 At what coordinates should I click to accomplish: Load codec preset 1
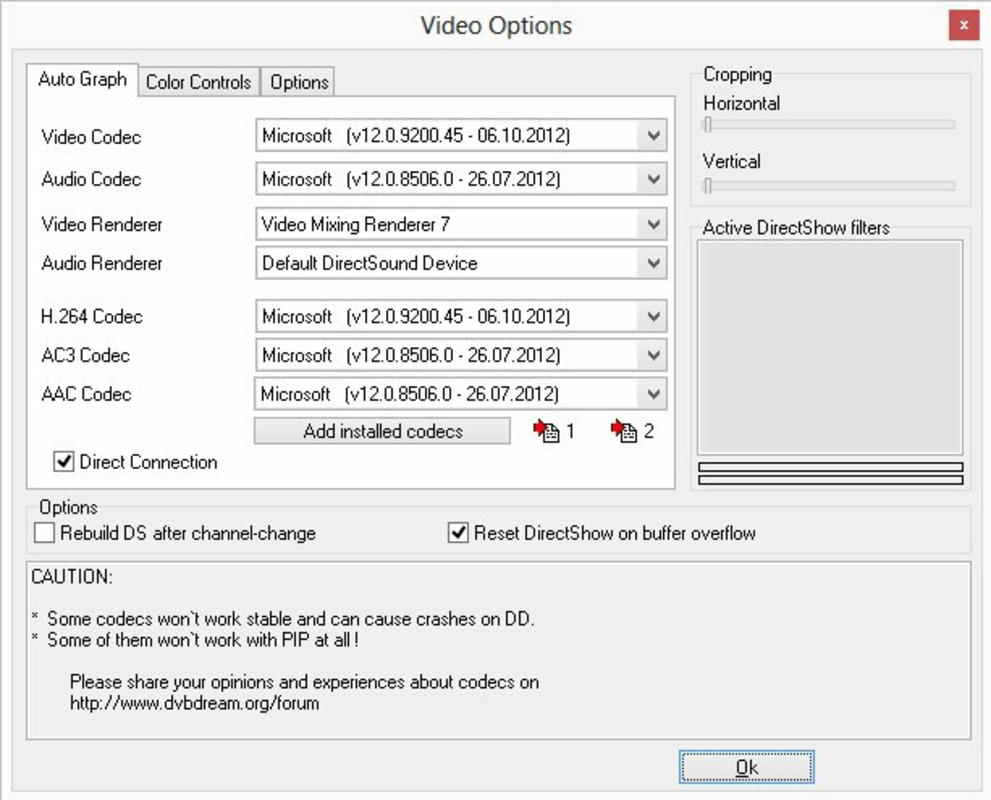coord(548,430)
